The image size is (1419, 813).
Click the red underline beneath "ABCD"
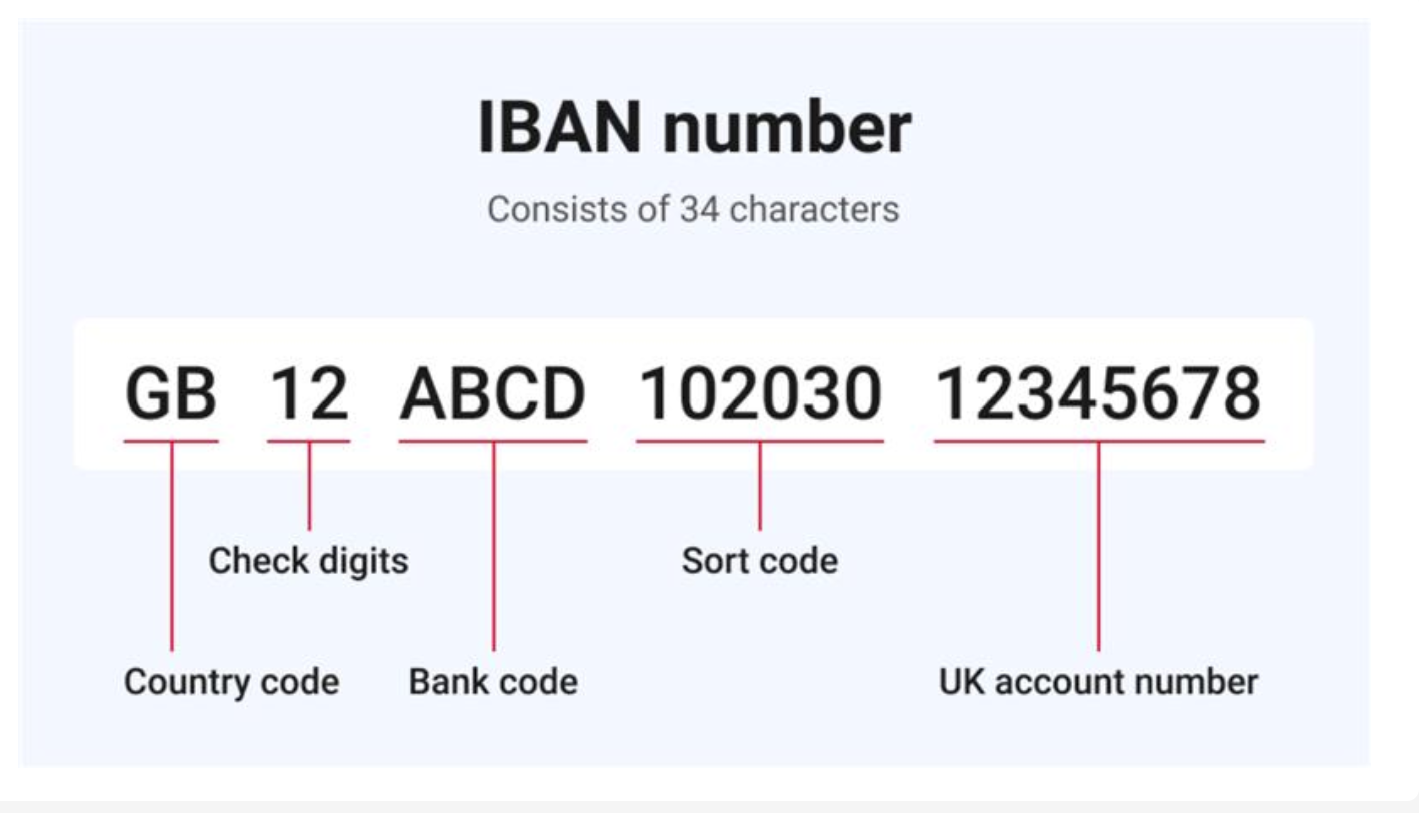(x=493, y=441)
